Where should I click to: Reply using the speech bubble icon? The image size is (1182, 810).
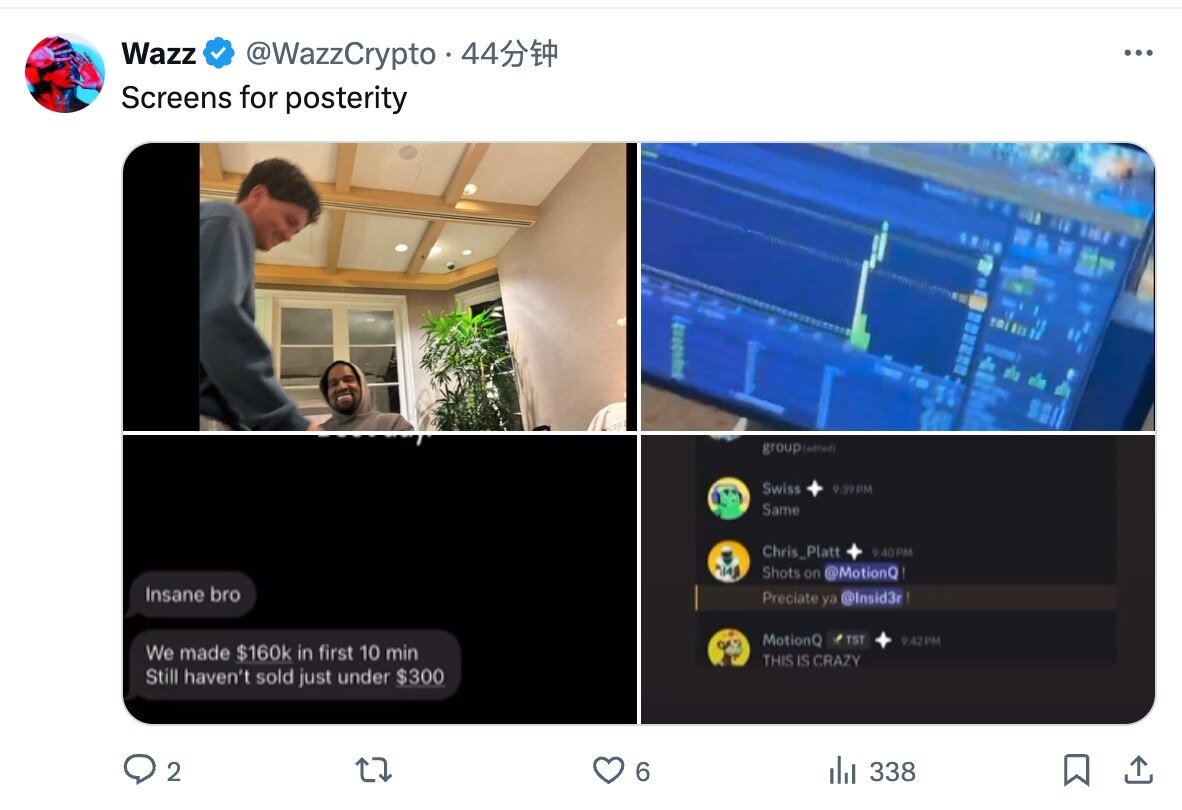[139, 770]
